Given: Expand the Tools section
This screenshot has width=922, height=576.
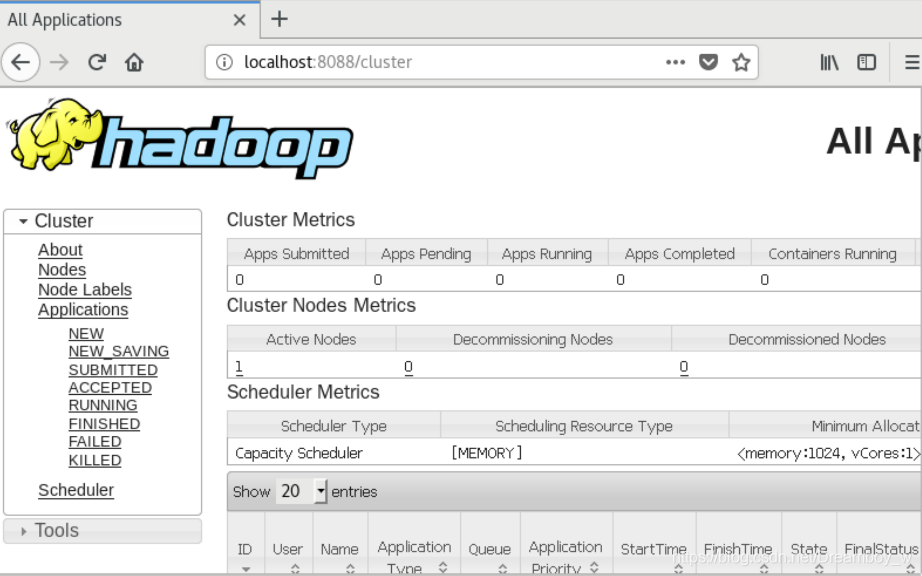Looking at the screenshot, I should point(102,531).
